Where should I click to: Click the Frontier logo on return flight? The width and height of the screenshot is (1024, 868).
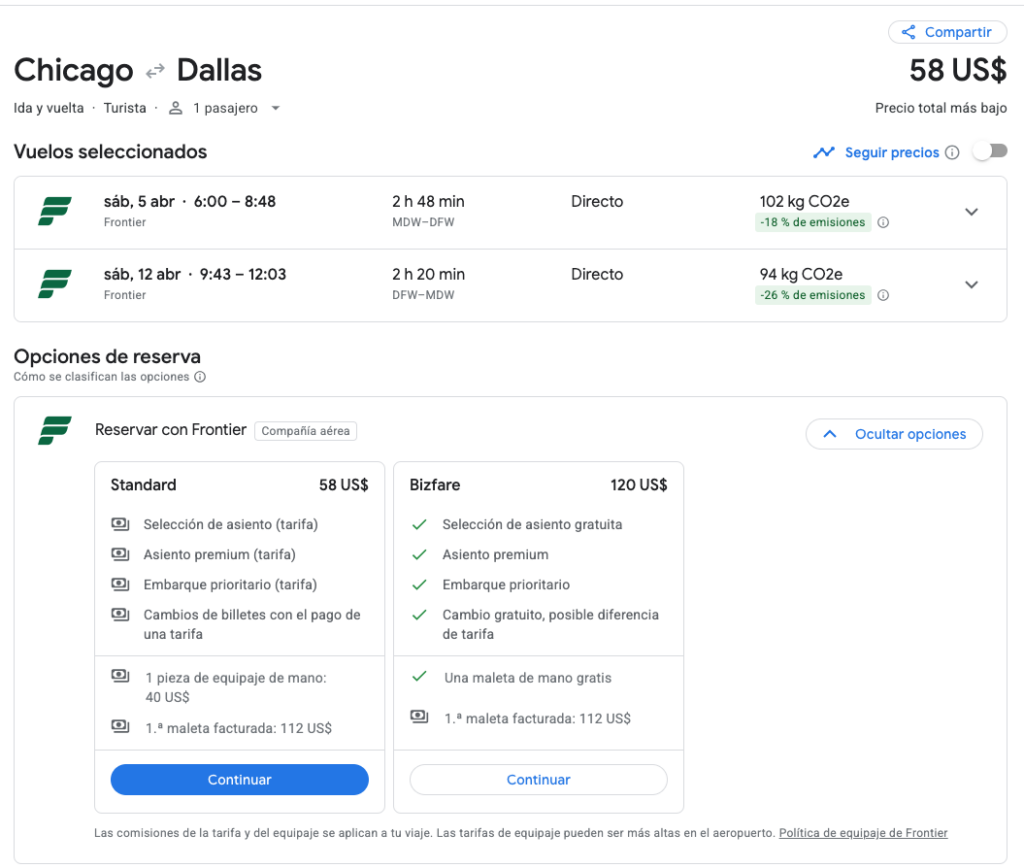click(x=55, y=284)
